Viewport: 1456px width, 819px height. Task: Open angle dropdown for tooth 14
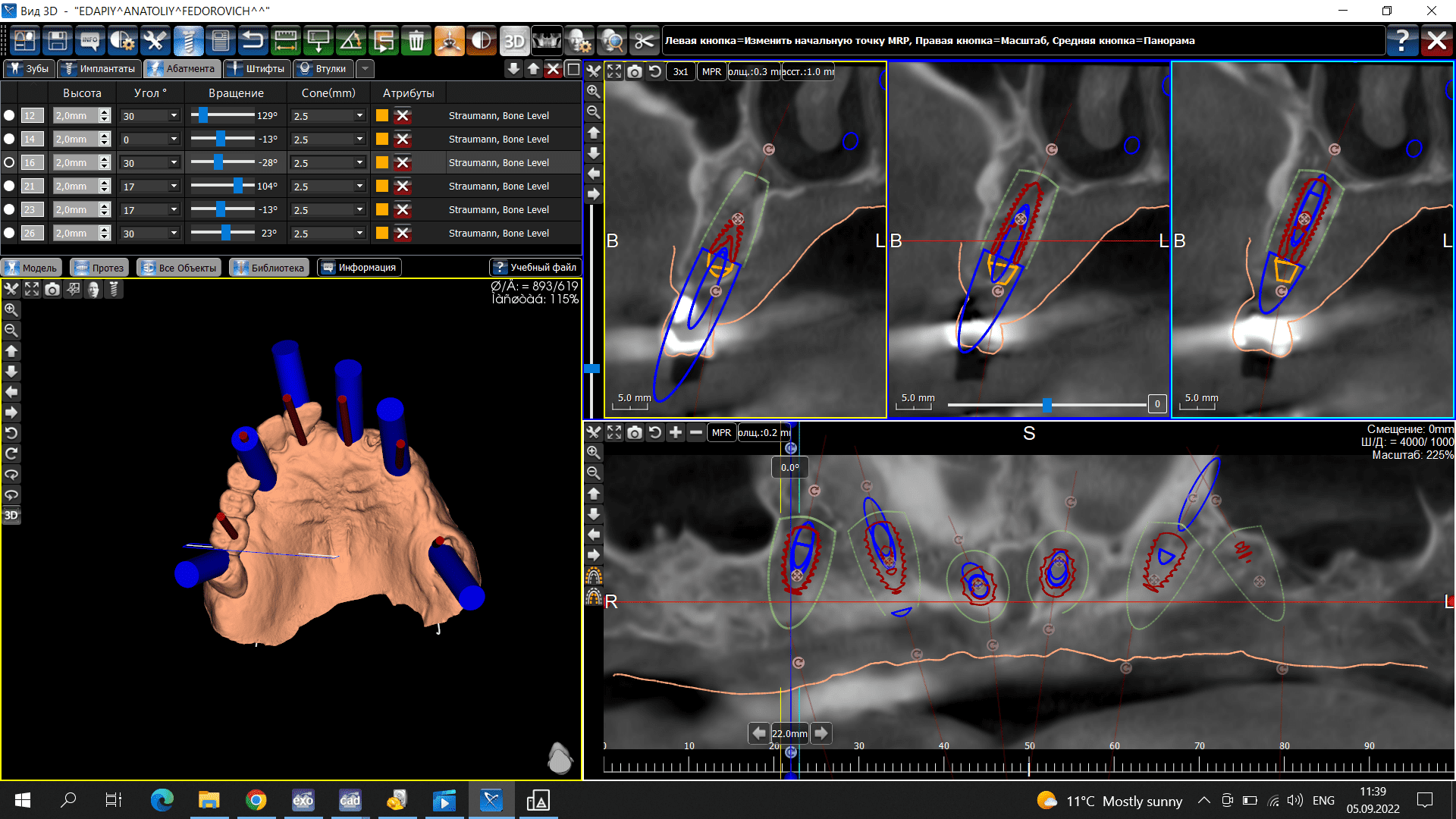pyautogui.click(x=174, y=139)
